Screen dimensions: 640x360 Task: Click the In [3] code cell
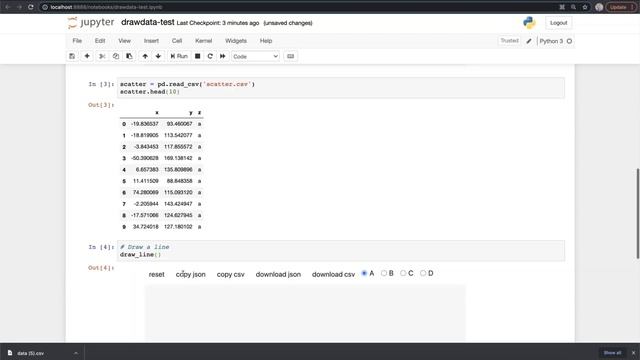click(x=341, y=88)
